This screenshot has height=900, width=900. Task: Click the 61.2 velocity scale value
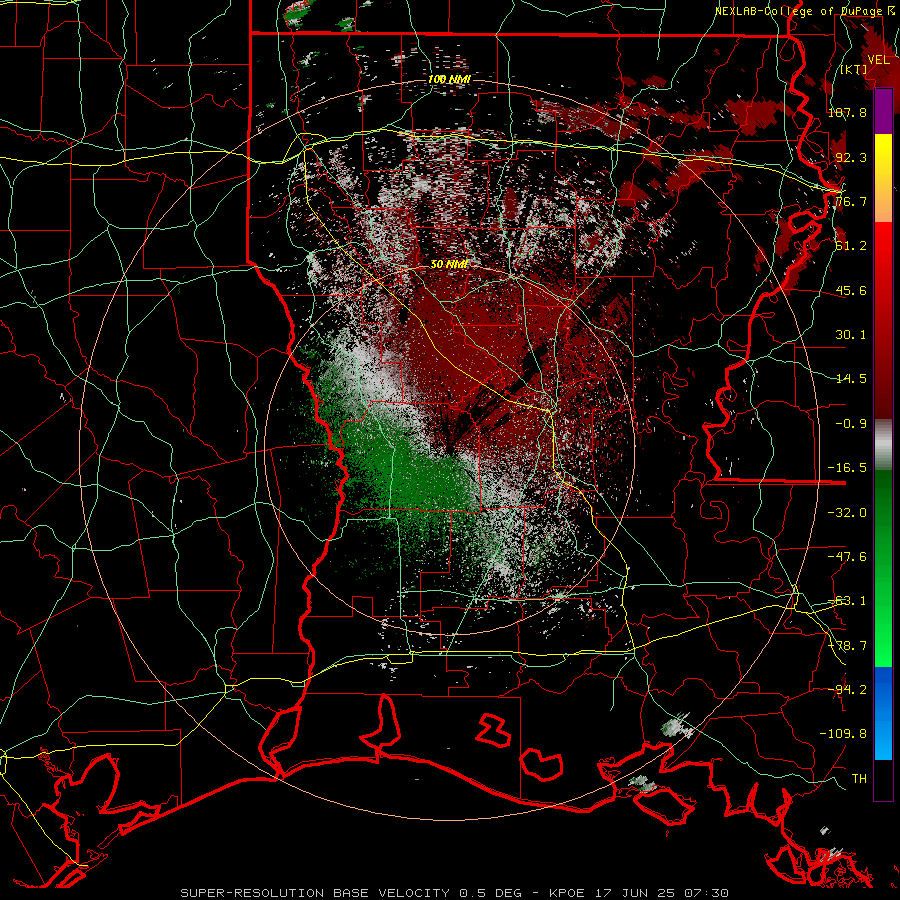[x=851, y=246]
